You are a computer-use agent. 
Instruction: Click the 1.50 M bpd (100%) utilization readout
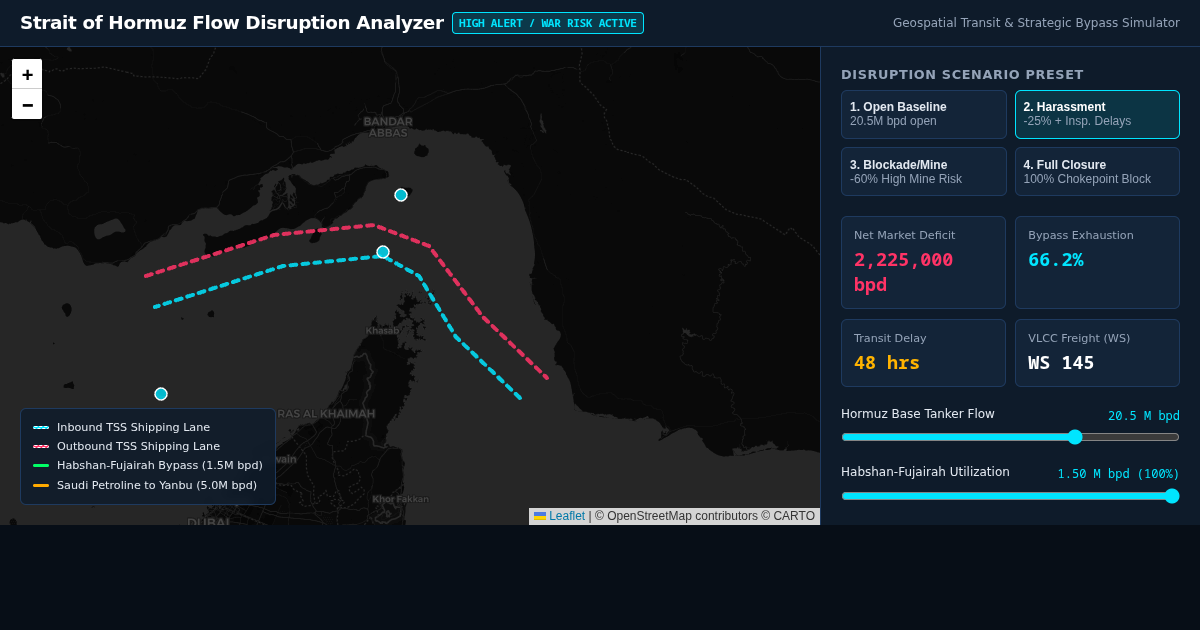[x=1119, y=474]
